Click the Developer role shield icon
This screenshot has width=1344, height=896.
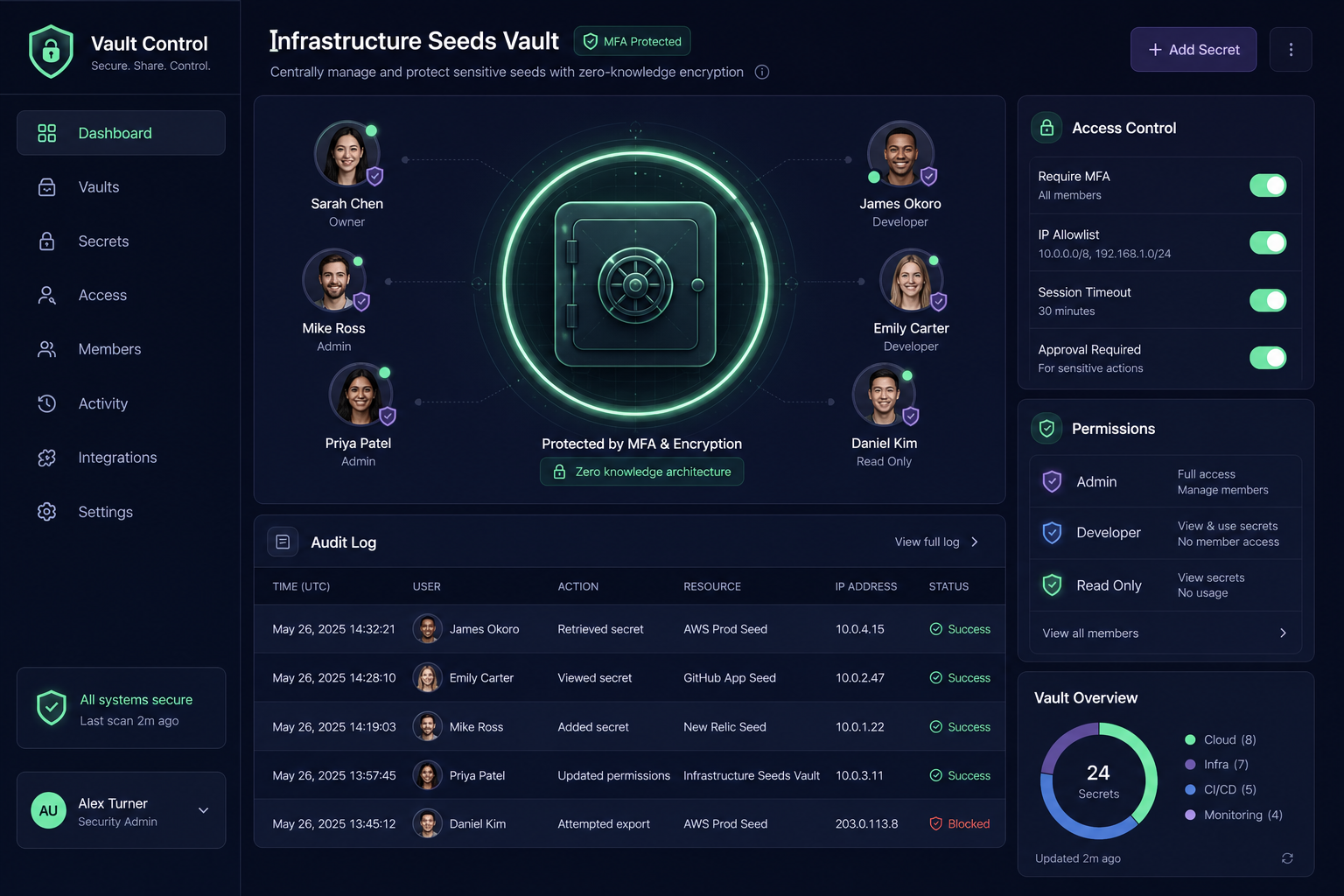[x=1053, y=532]
